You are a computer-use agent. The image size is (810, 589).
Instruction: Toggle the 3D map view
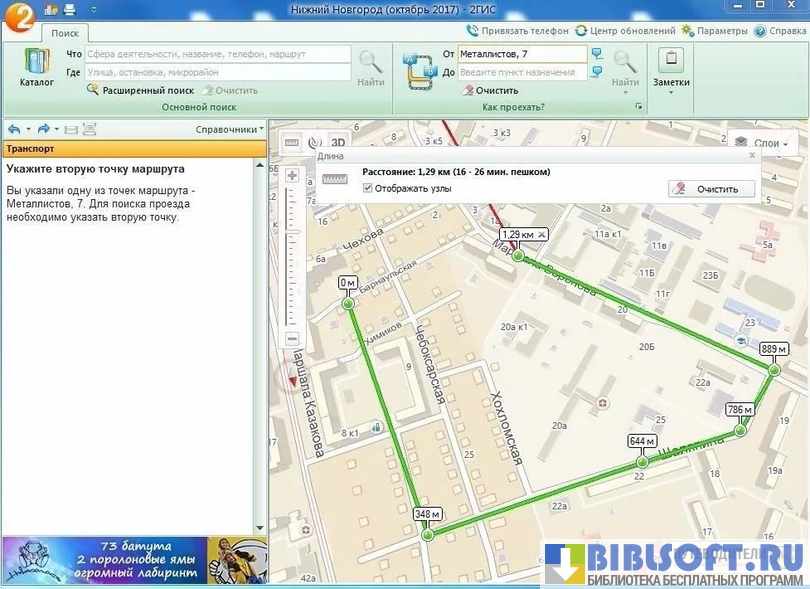[x=338, y=143]
